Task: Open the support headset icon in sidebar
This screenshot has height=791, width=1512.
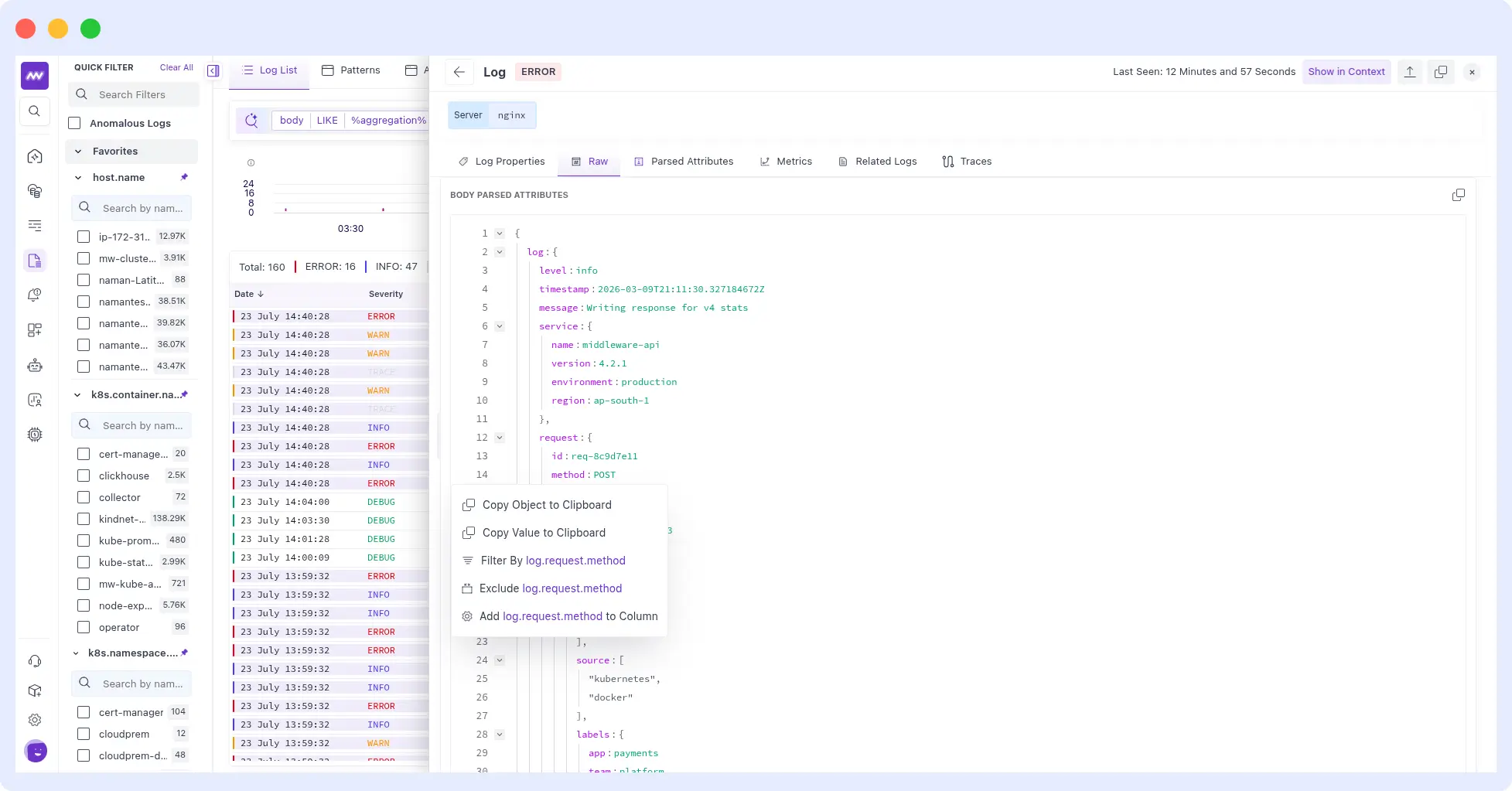Action: pyautogui.click(x=35, y=661)
